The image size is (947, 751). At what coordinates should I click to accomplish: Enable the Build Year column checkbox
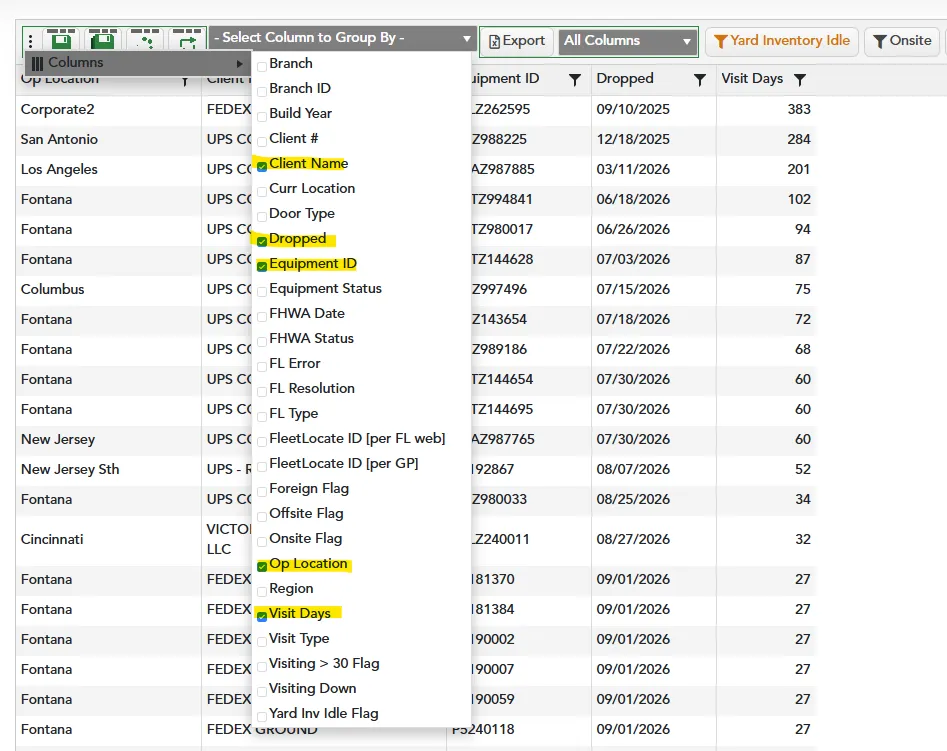click(x=262, y=116)
